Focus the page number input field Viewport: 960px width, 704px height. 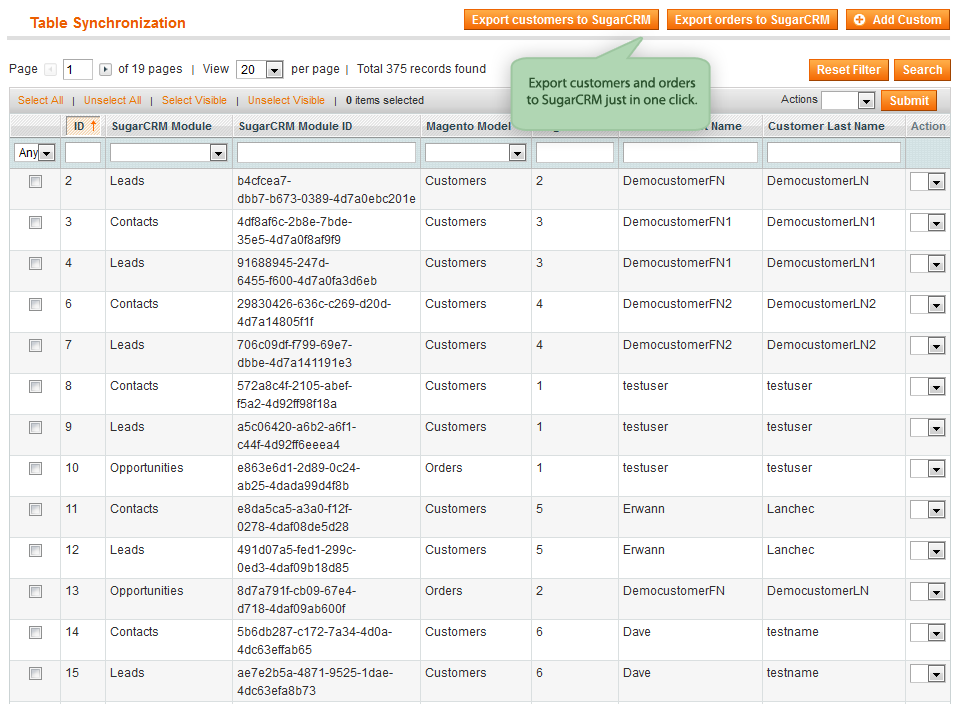click(78, 70)
